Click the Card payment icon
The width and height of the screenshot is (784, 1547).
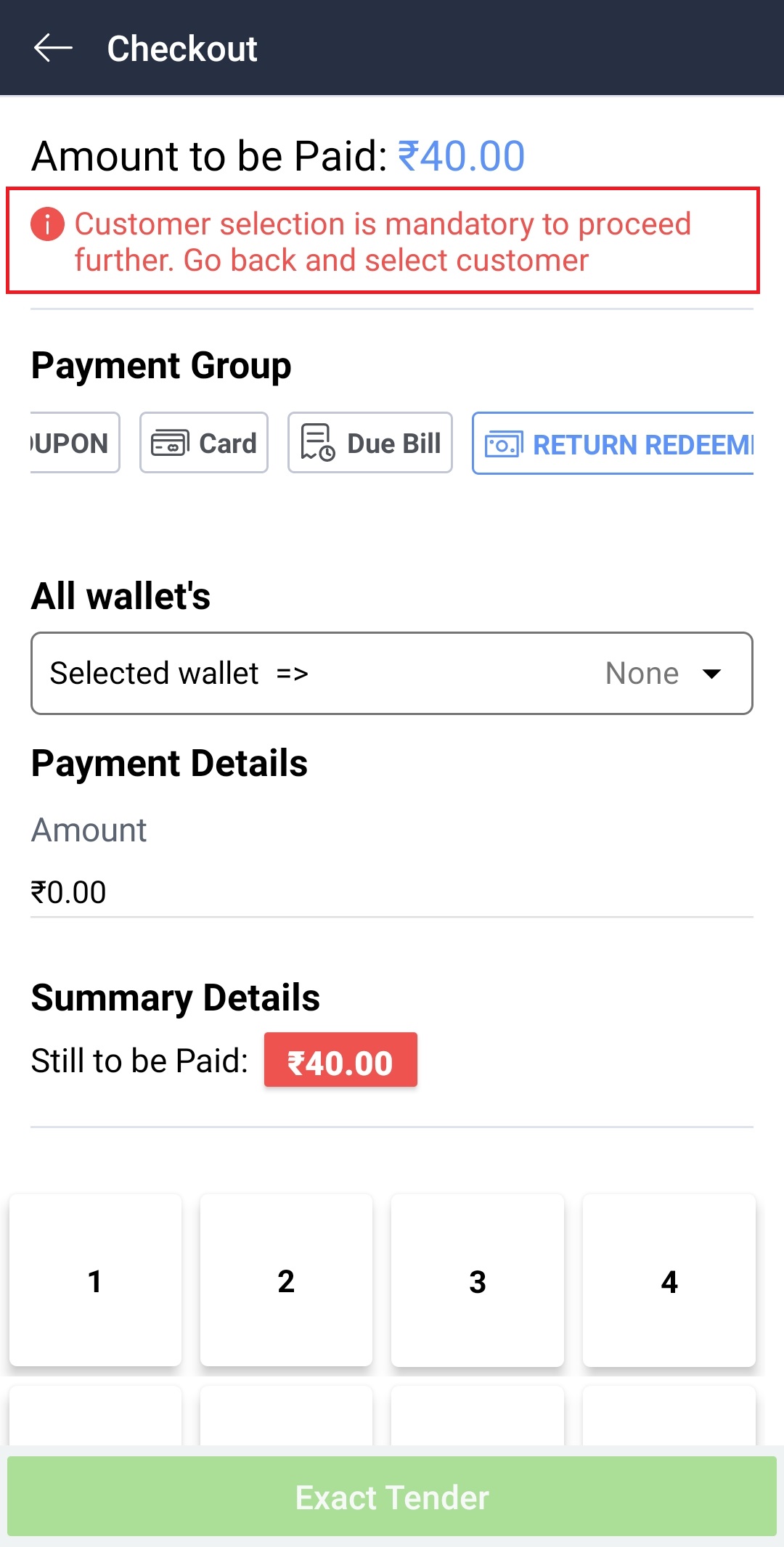point(169,443)
